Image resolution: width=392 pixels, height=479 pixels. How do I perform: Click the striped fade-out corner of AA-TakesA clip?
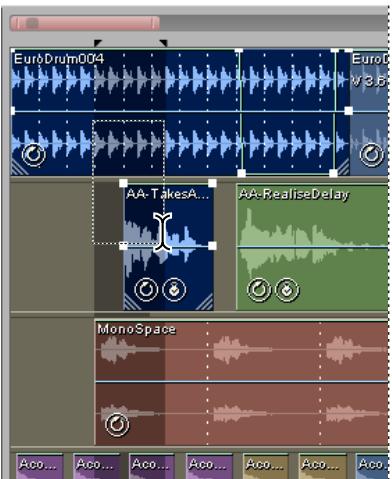coord(205,302)
